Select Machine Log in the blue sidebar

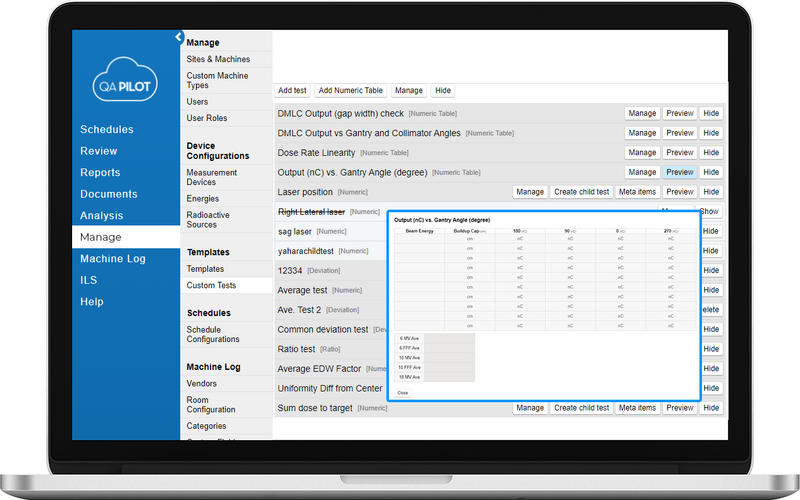112,259
